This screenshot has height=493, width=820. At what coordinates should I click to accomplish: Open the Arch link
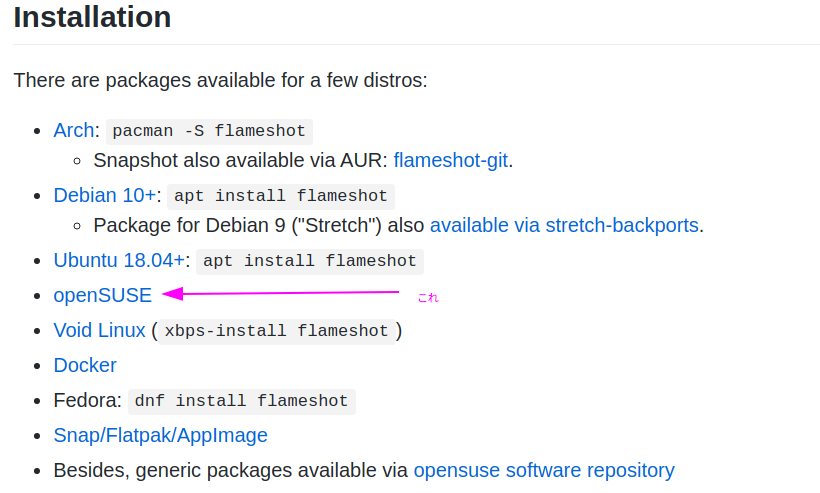[x=73, y=131]
